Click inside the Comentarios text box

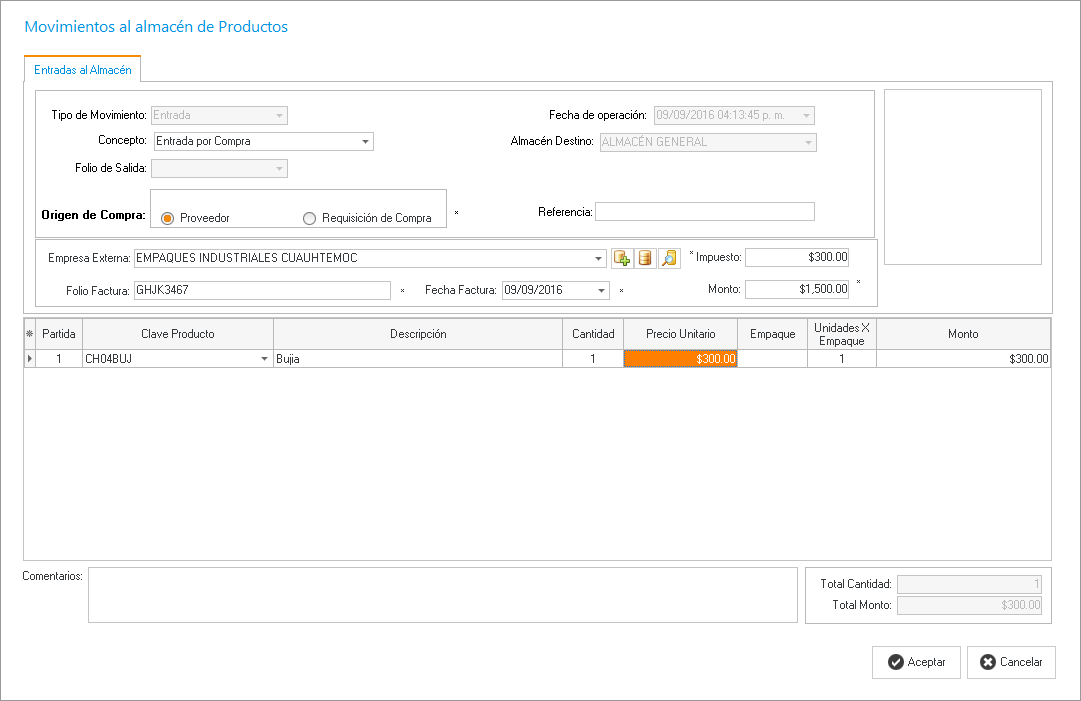(x=442, y=595)
